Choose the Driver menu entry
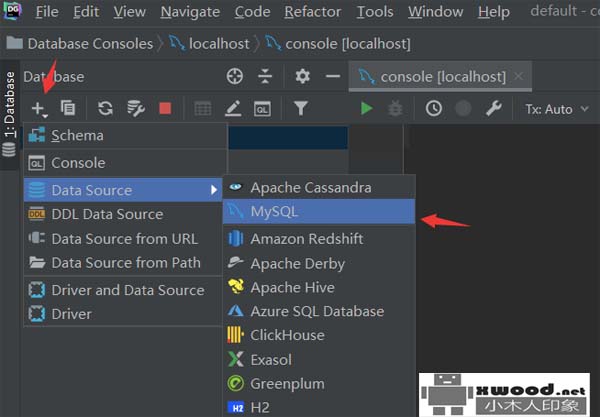 pos(123,314)
